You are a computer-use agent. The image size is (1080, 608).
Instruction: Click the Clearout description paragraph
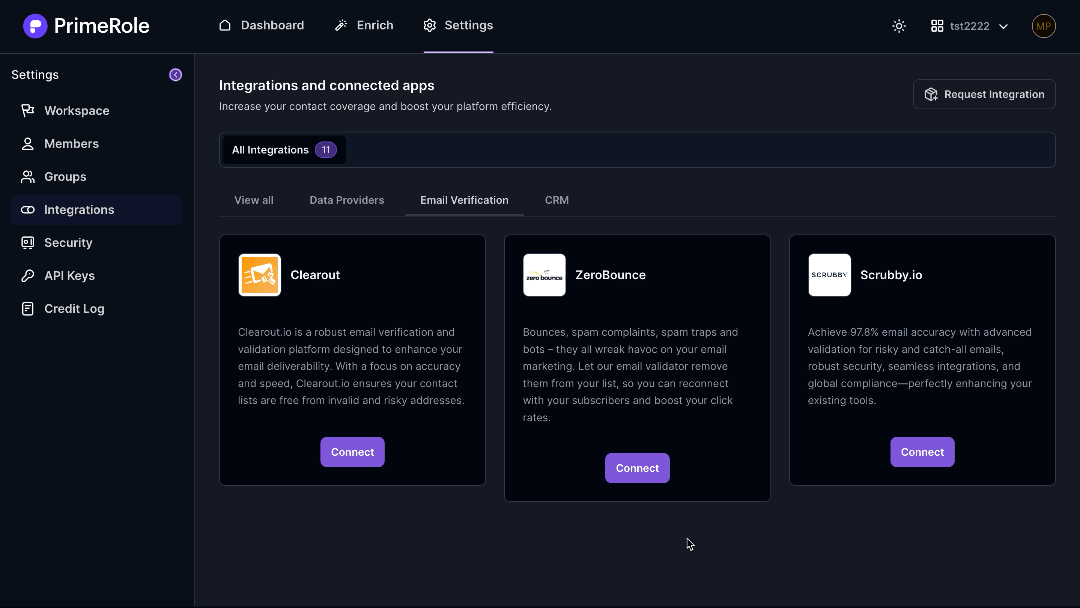pyautogui.click(x=351, y=366)
